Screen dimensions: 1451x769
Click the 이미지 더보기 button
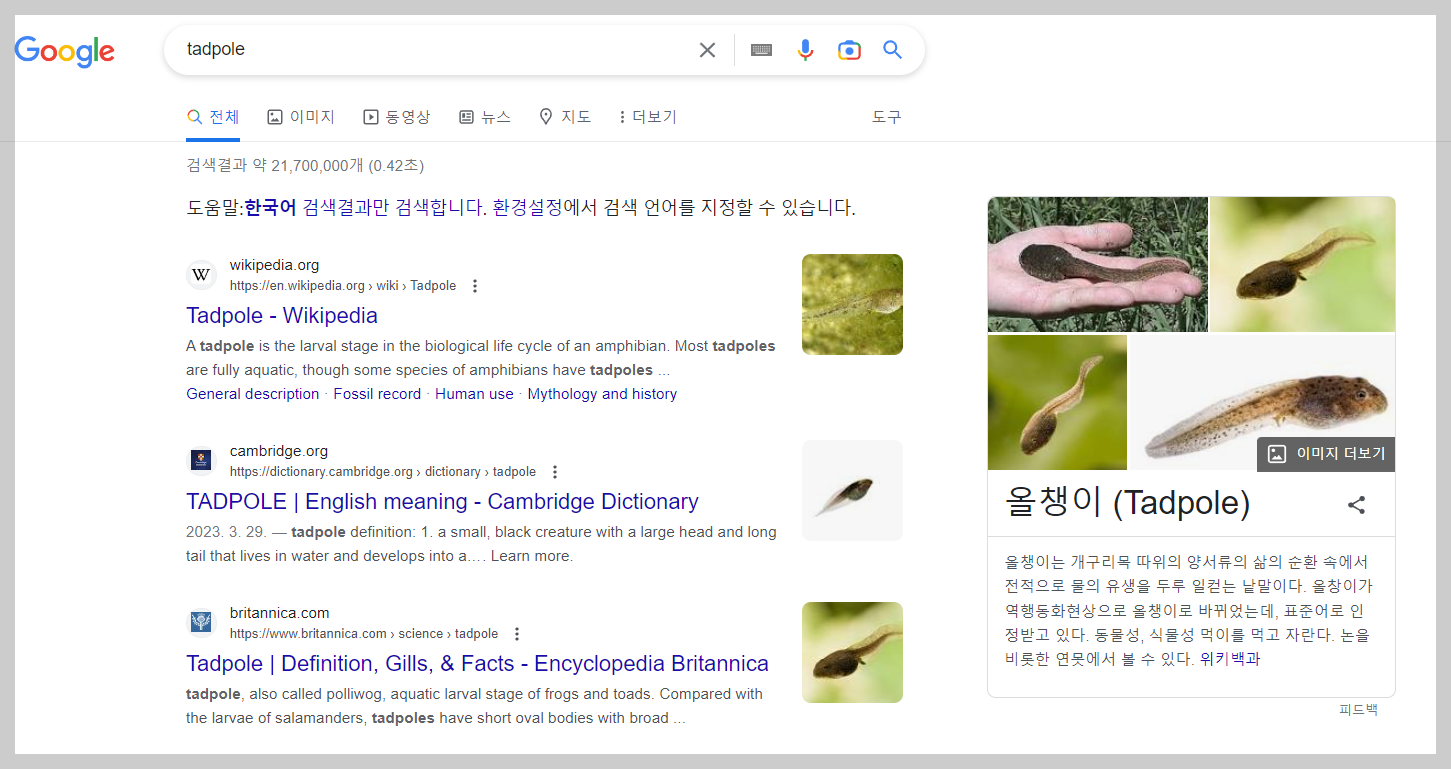pos(1326,454)
